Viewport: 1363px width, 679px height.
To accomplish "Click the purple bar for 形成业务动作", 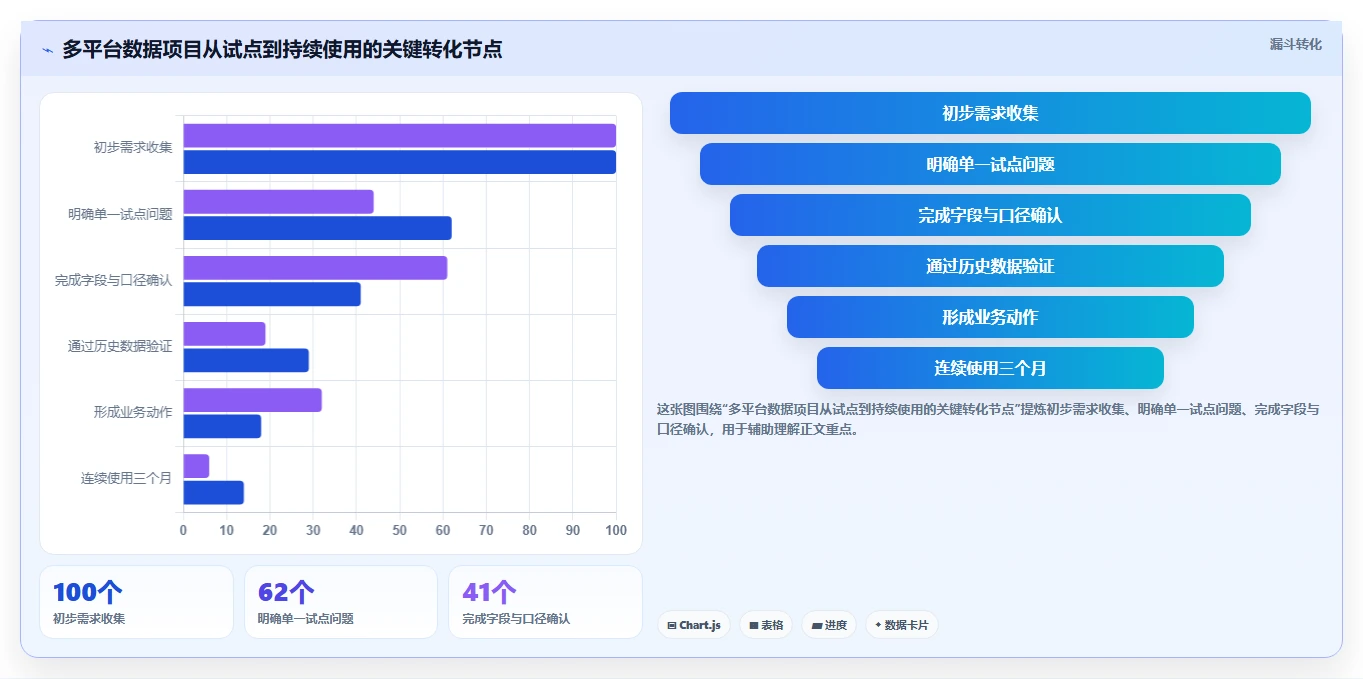I will [x=252, y=400].
